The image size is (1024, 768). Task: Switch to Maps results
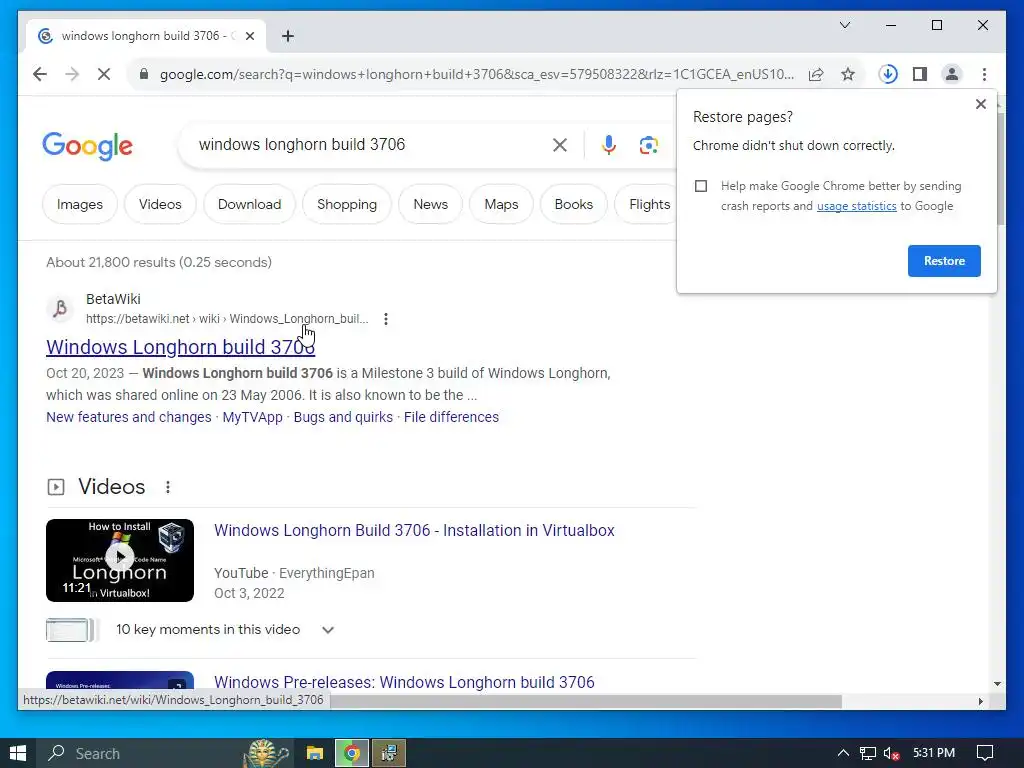(x=501, y=204)
